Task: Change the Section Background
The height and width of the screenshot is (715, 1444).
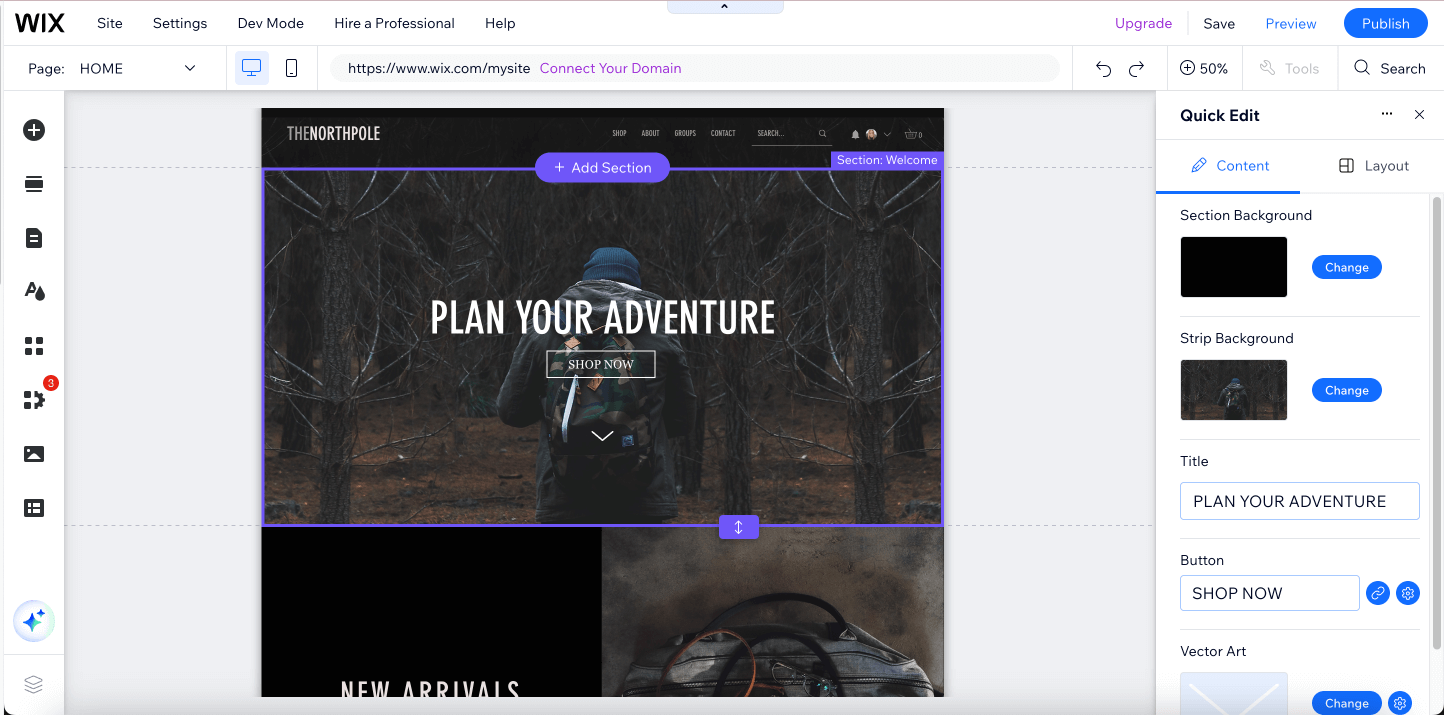Action: [x=1347, y=267]
